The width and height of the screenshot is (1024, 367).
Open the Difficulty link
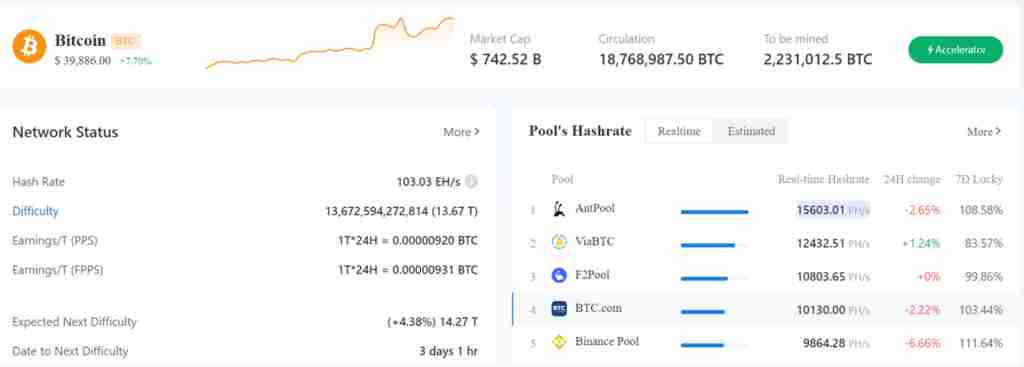click(x=35, y=211)
